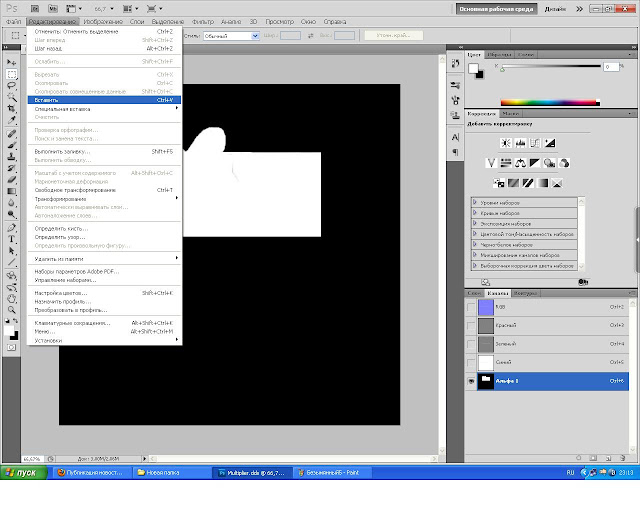This screenshot has height=512, width=640.
Task: Select the Rectangular Marquee tool
Action: [11, 74]
